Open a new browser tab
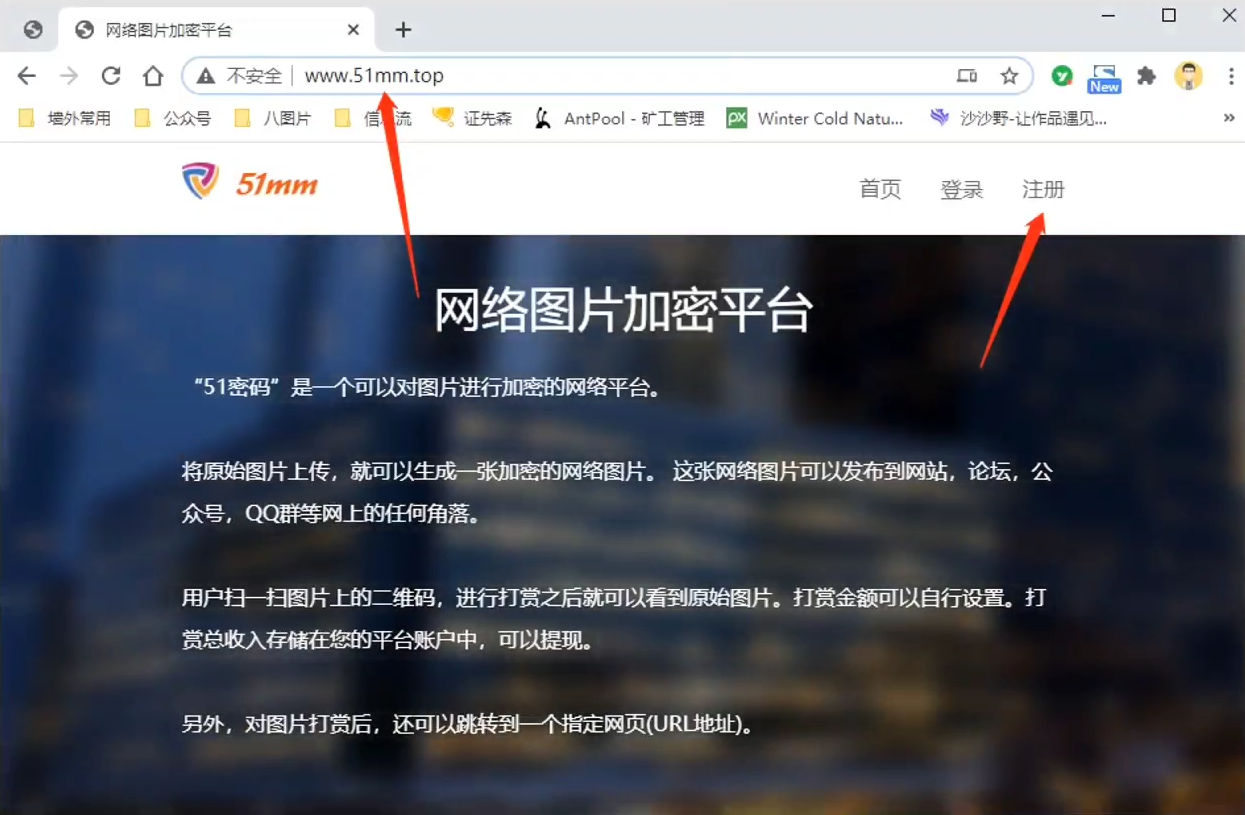Viewport: 1245px width, 815px height. pos(403,30)
